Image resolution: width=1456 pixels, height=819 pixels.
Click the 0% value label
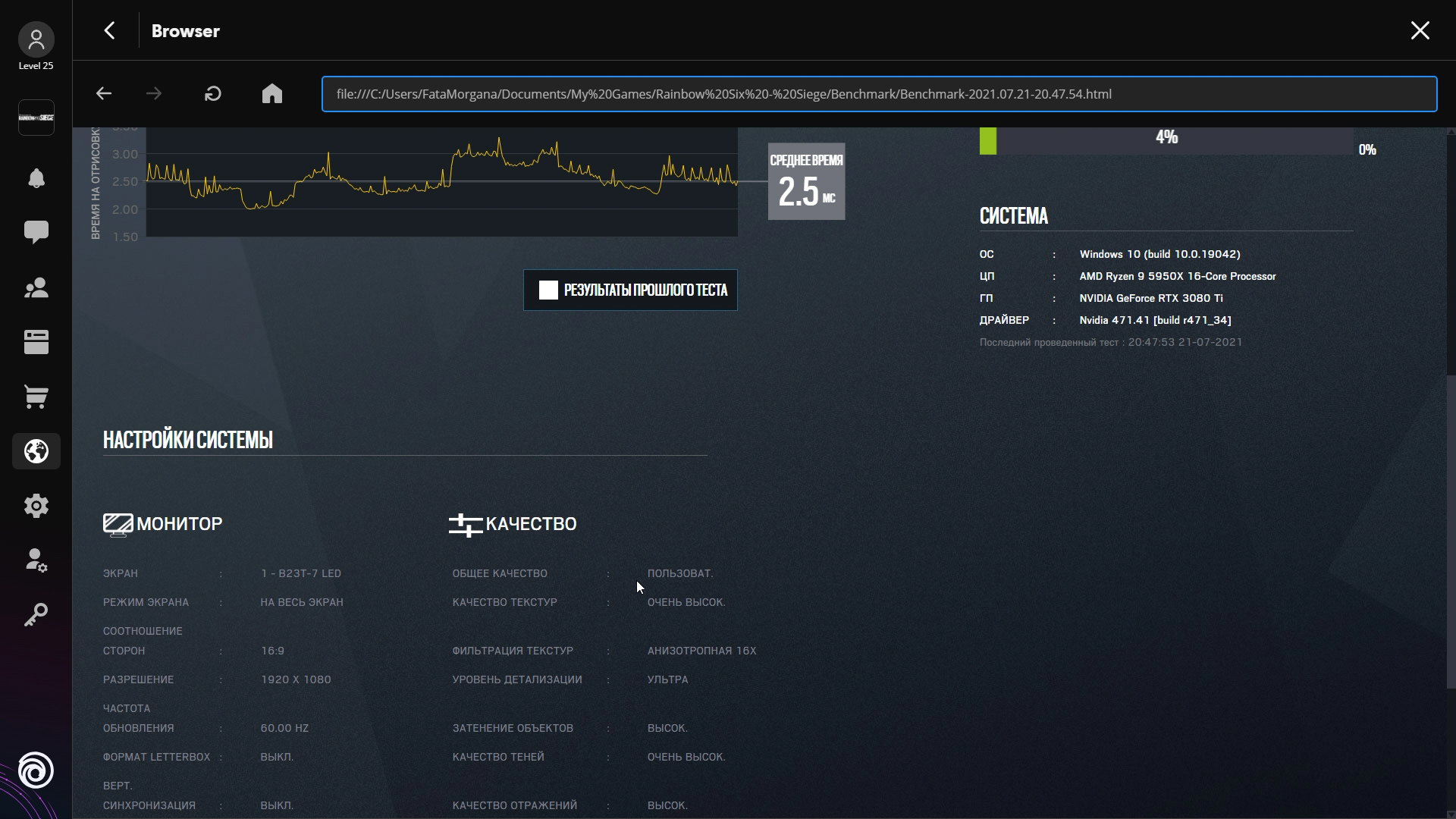pyautogui.click(x=1367, y=150)
